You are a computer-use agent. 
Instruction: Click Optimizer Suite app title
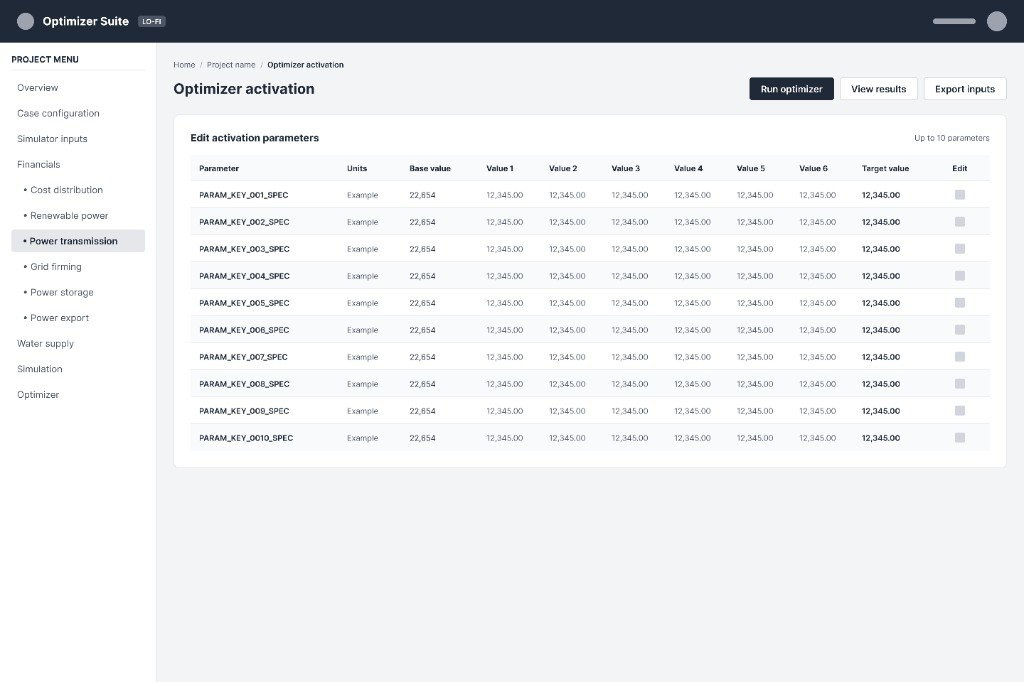(86, 22)
